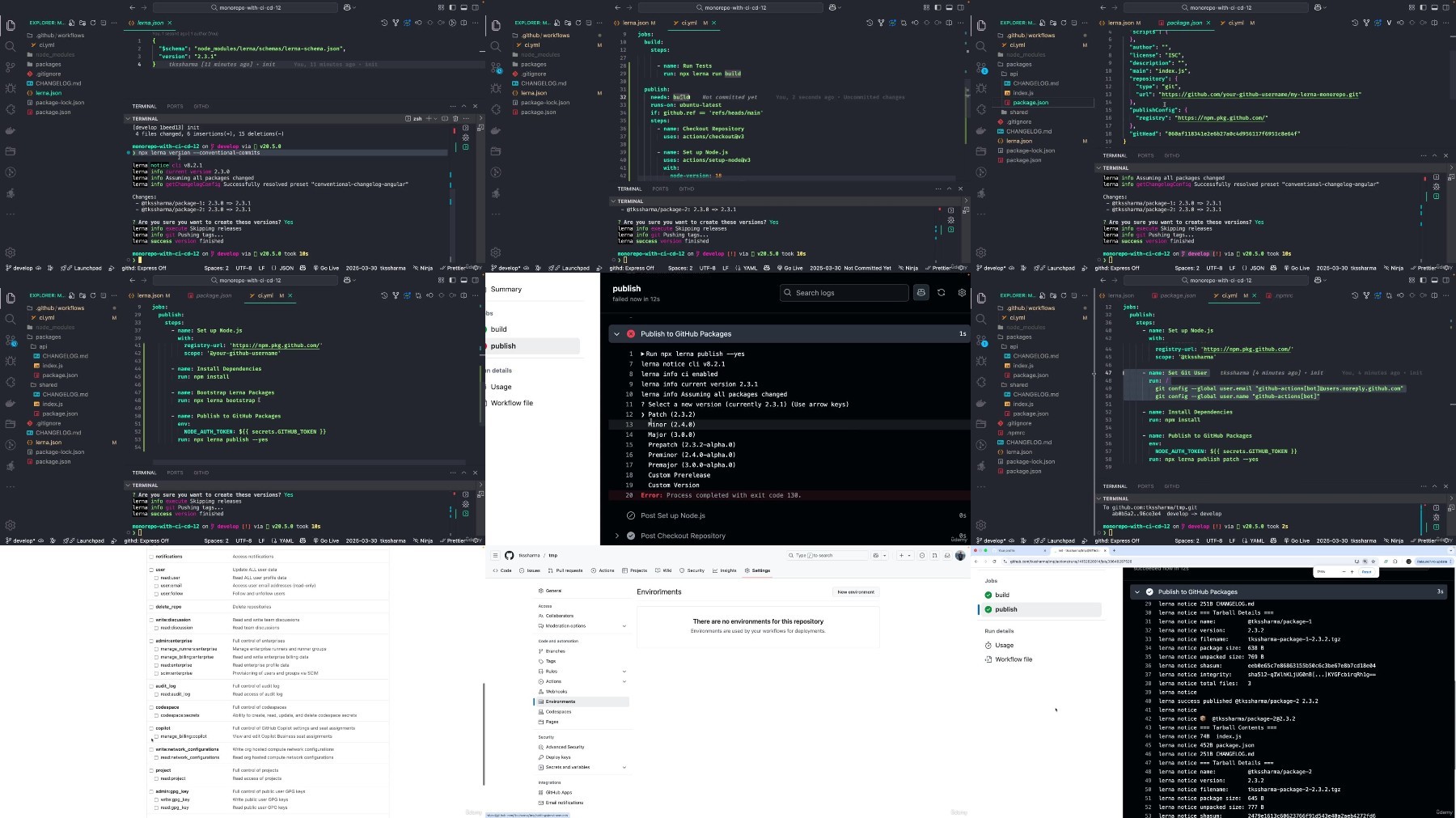Expand Secrets and variables in settings sidebar
1456x818 pixels.
[624, 768]
